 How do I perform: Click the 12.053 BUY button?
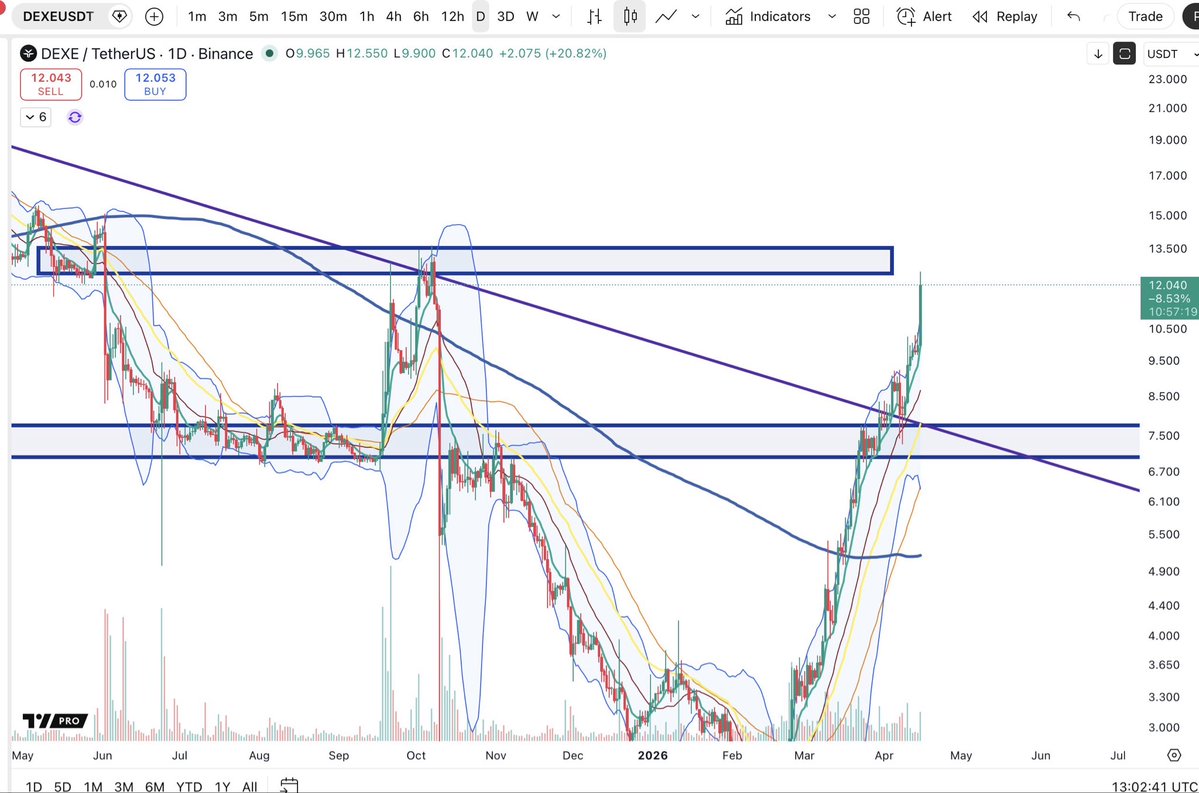(x=155, y=84)
